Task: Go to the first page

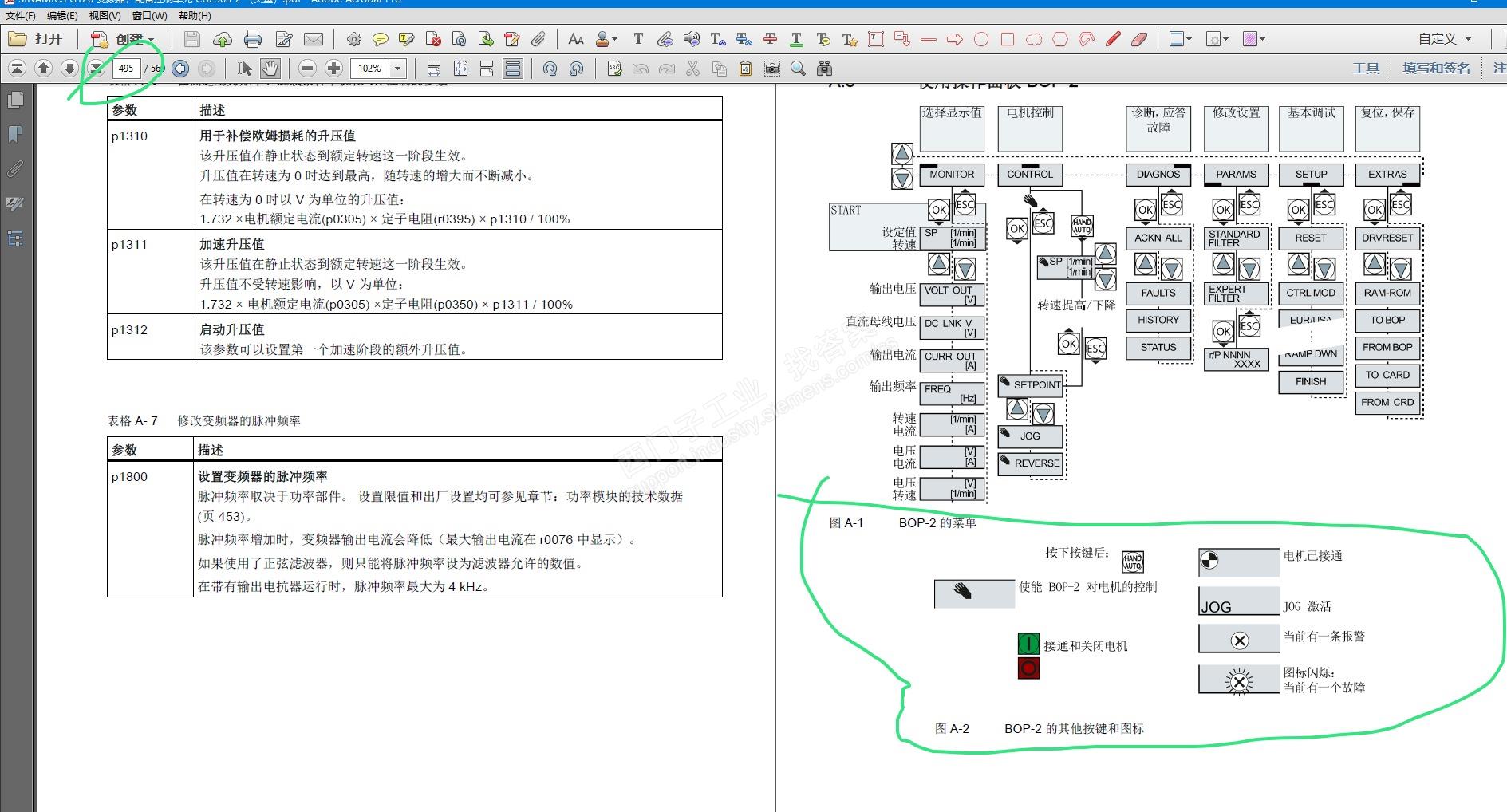Action: pyautogui.click(x=18, y=69)
